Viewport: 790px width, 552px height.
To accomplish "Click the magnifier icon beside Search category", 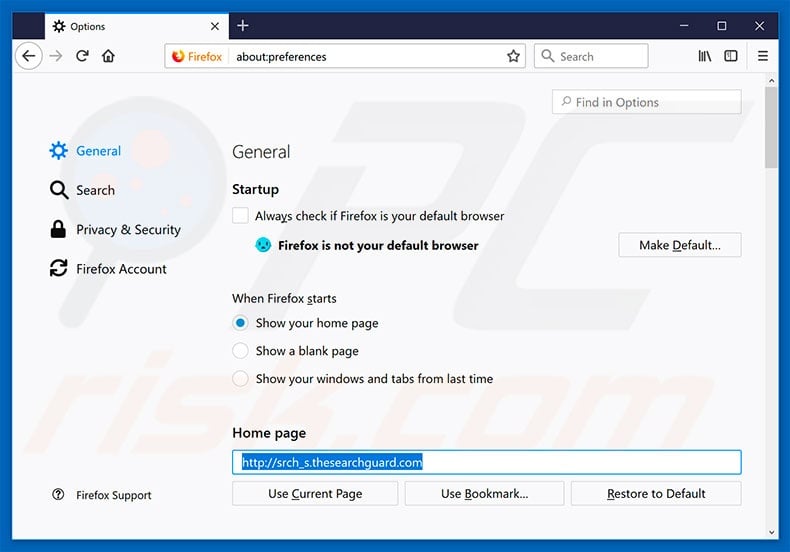I will tap(59, 190).
